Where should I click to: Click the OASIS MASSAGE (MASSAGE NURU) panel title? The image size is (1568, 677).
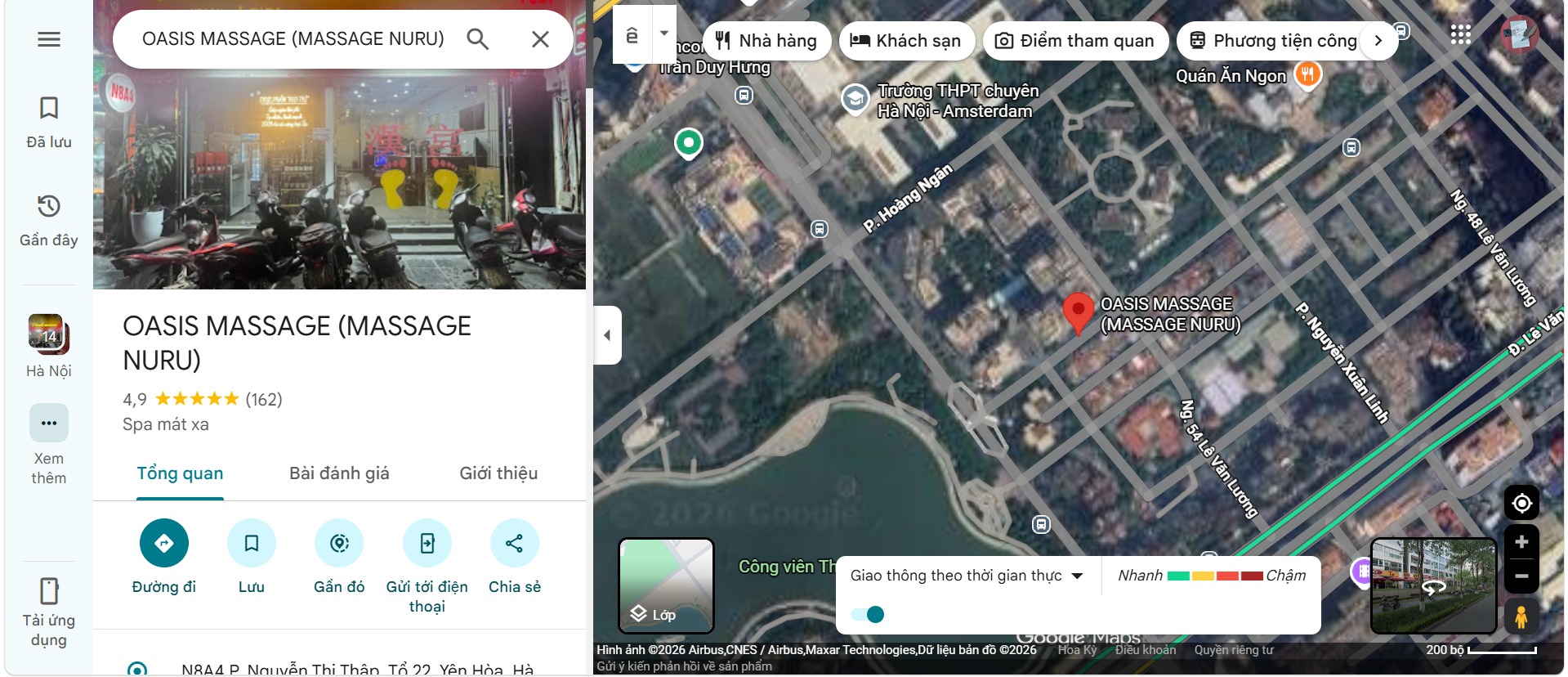tap(297, 343)
